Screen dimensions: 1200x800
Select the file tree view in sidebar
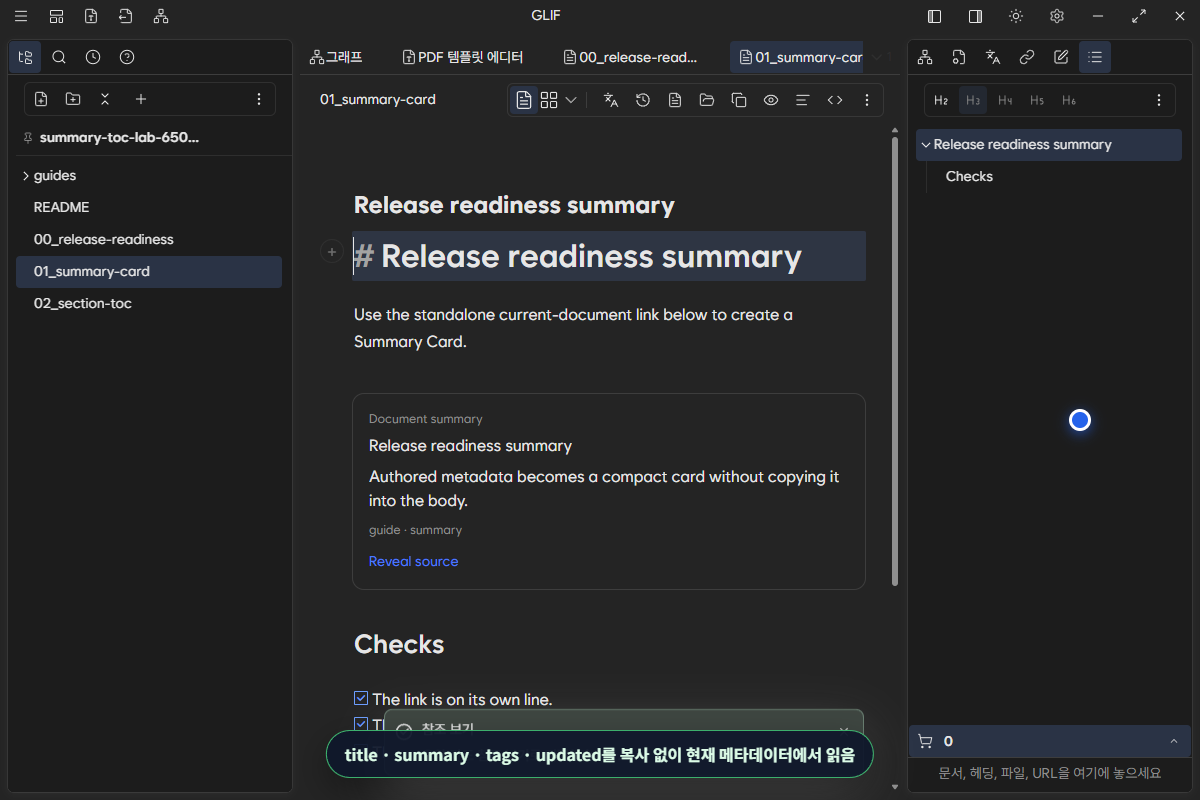point(25,57)
